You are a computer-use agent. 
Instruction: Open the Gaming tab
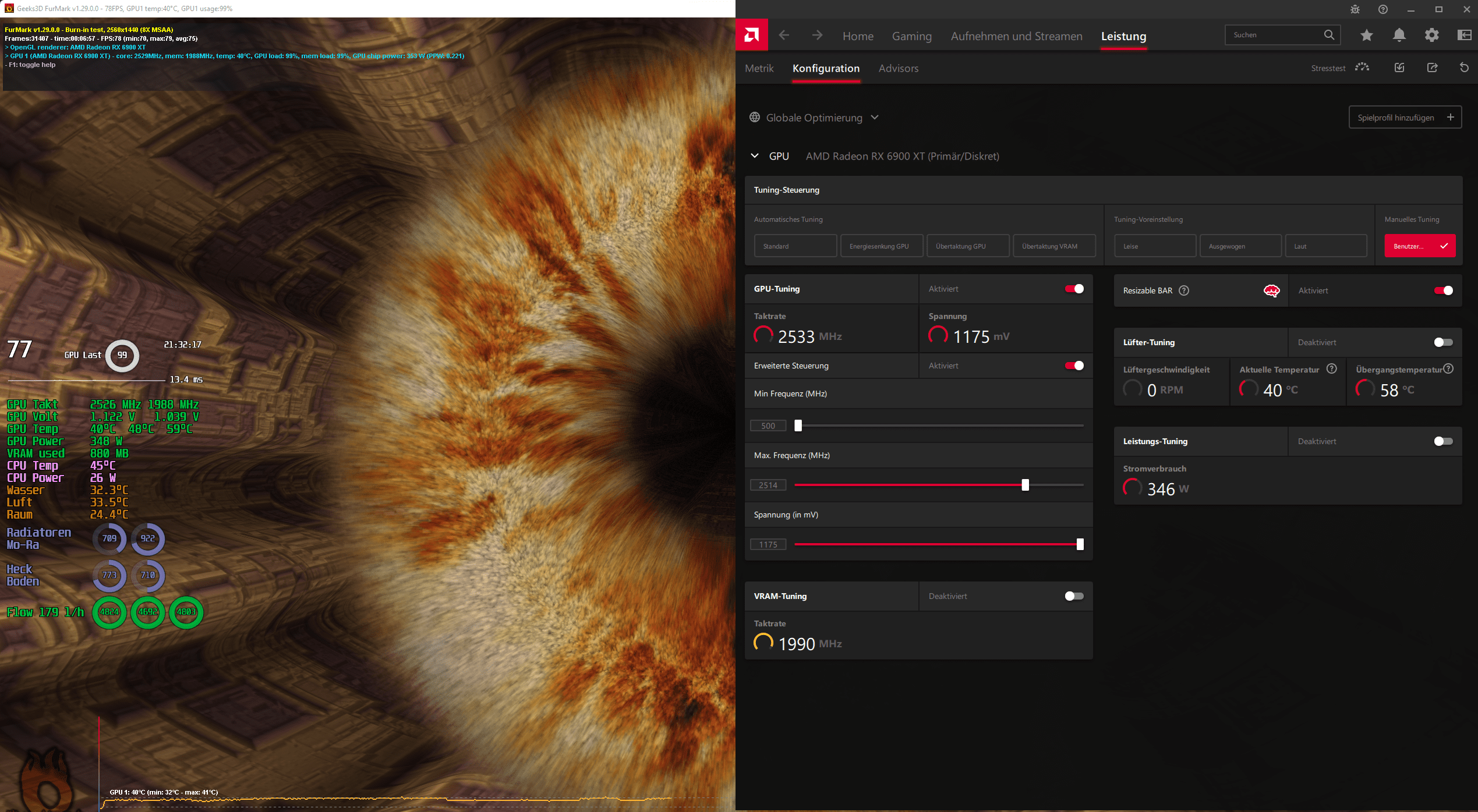pos(911,36)
